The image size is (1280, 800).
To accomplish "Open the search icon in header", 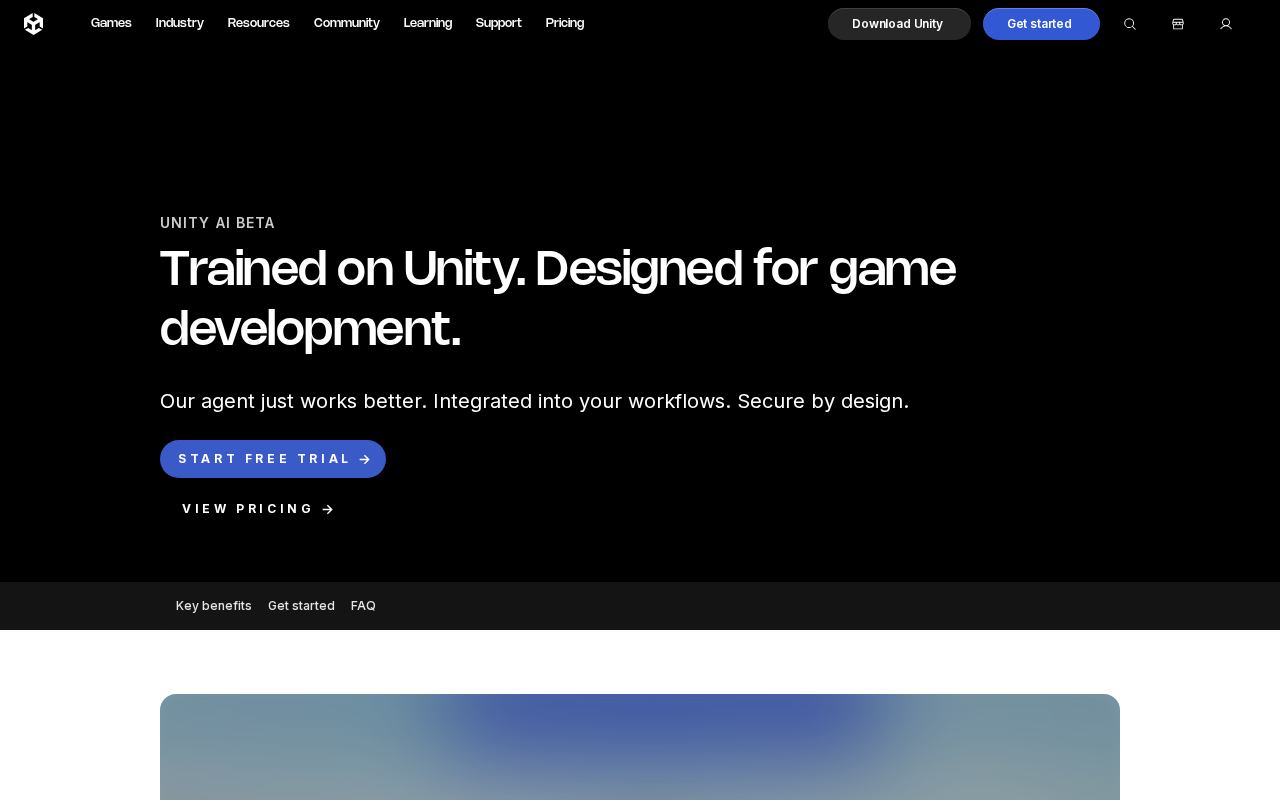I will tap(1130, 24).
